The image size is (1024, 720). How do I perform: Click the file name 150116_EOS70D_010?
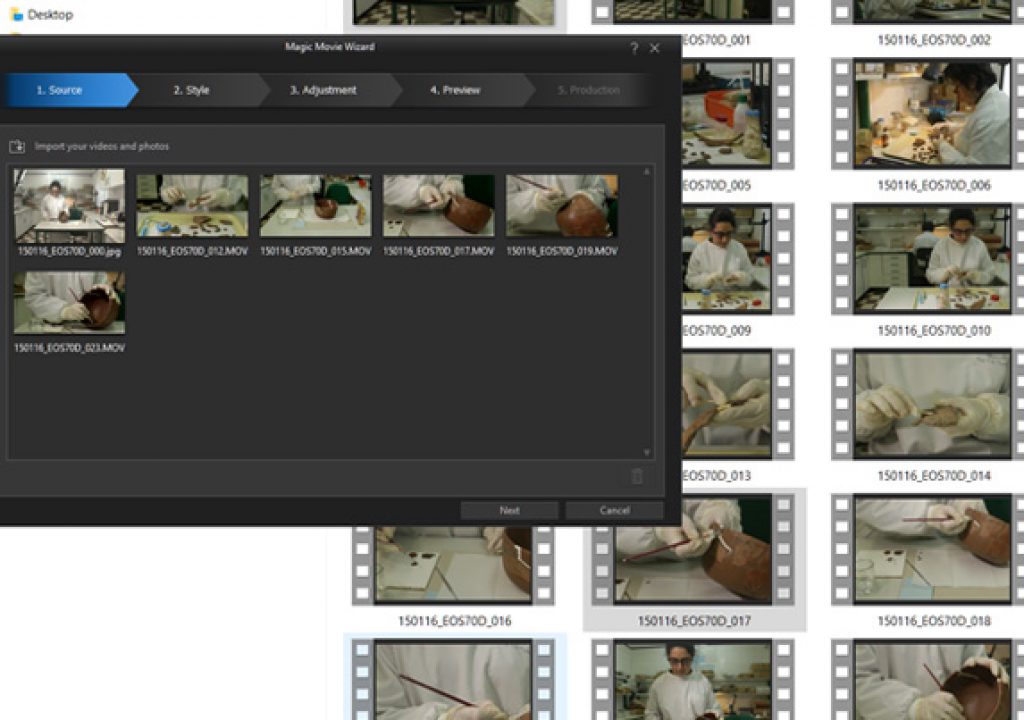(x=934, y=331)
